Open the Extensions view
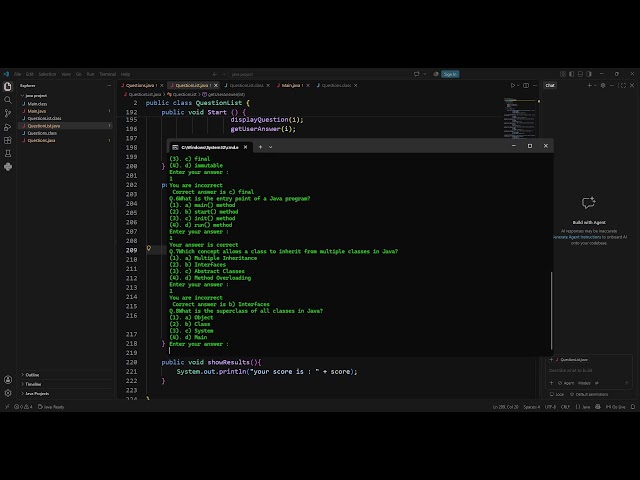The width and height of the screenshot is (640, 480). click(x=8, y=140)
